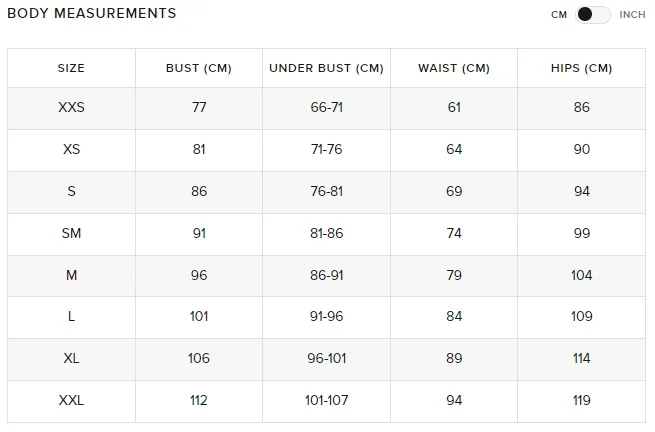Click the SIZE column header
The image size is (655, 432).
click(71, 68)
